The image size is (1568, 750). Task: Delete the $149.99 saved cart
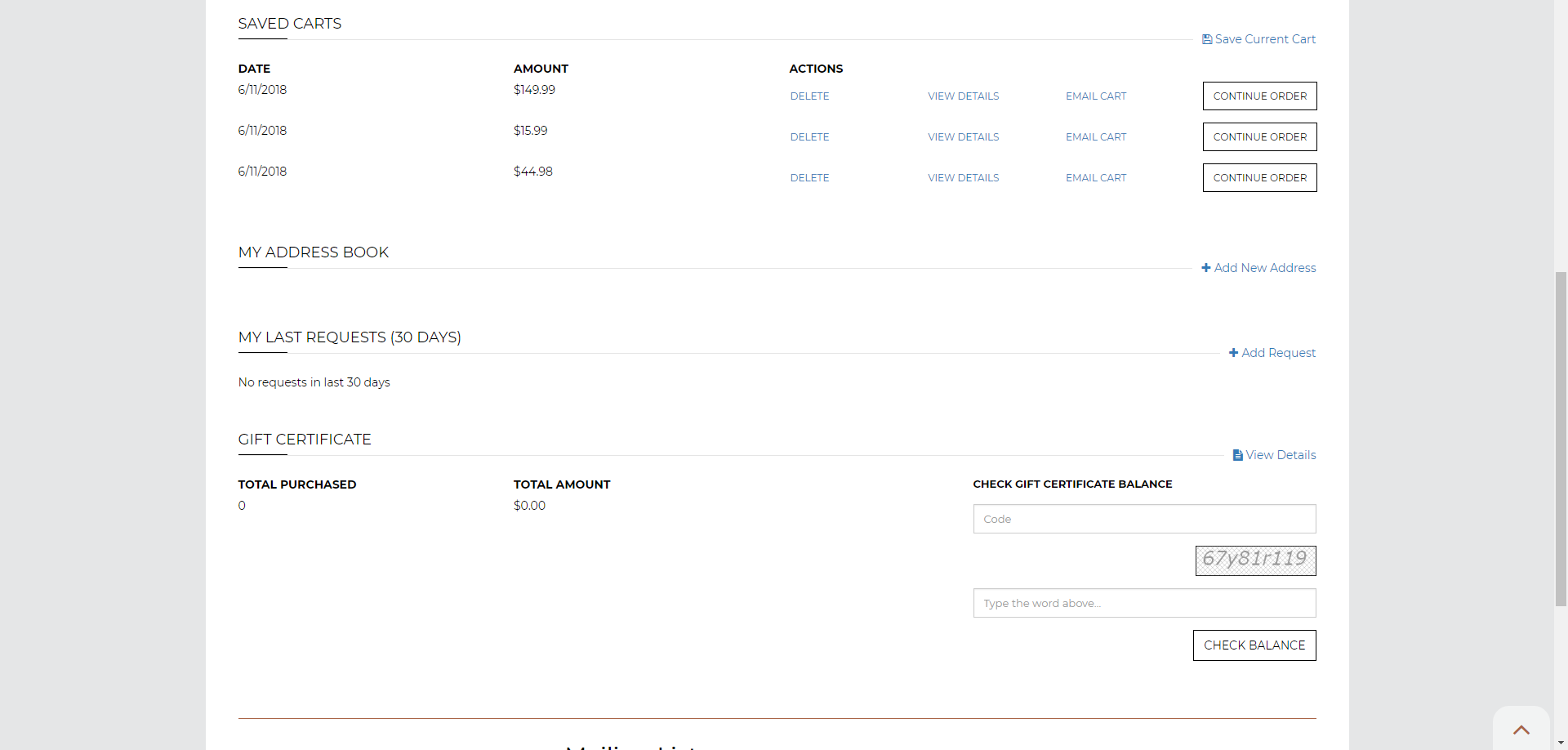click(x=809, y=96)
